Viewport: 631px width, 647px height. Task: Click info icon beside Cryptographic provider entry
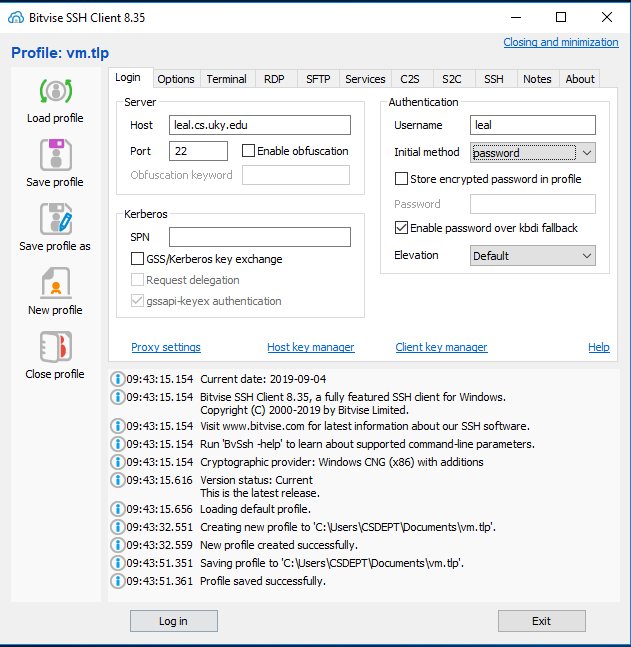click(118, 462)
